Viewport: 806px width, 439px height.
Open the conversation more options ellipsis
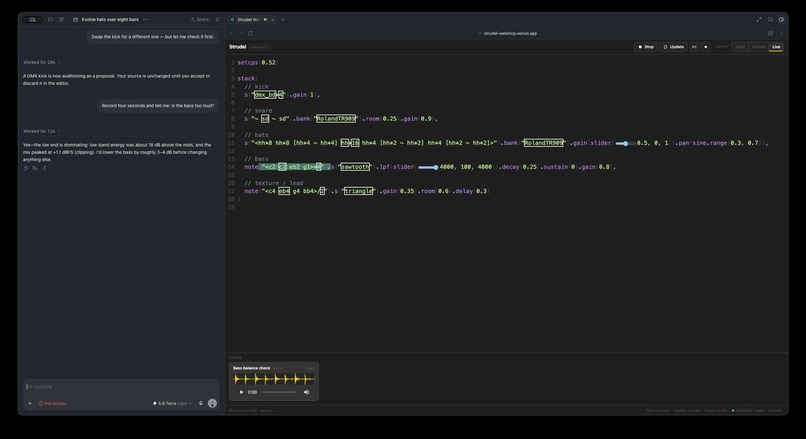tap(145, 20)
